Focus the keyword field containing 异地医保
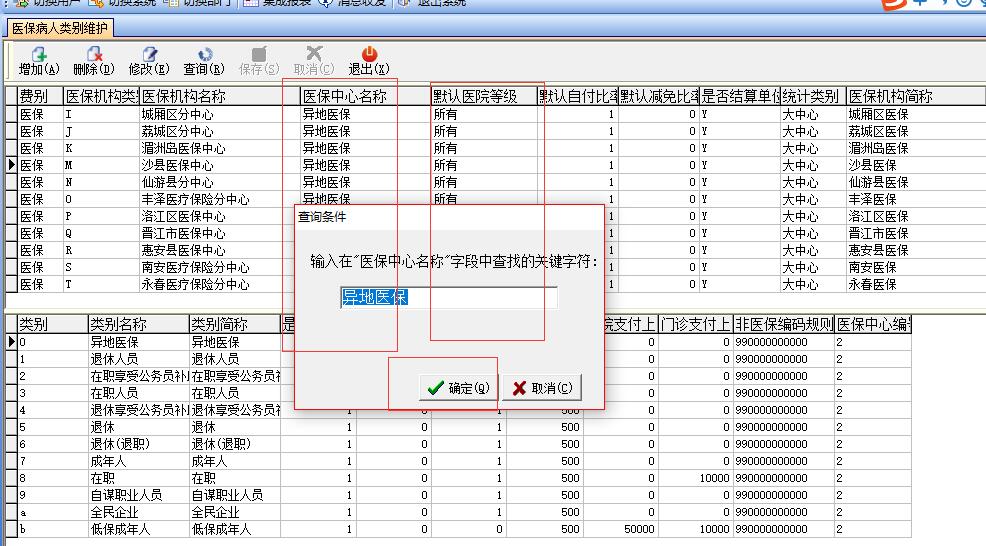The height and width of the screenshot is (546, 986). 448,297
